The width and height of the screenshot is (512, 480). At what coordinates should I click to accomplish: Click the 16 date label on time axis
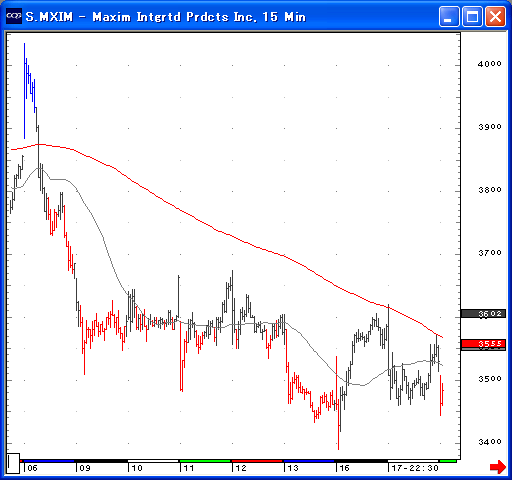click(x=344, y=468)
